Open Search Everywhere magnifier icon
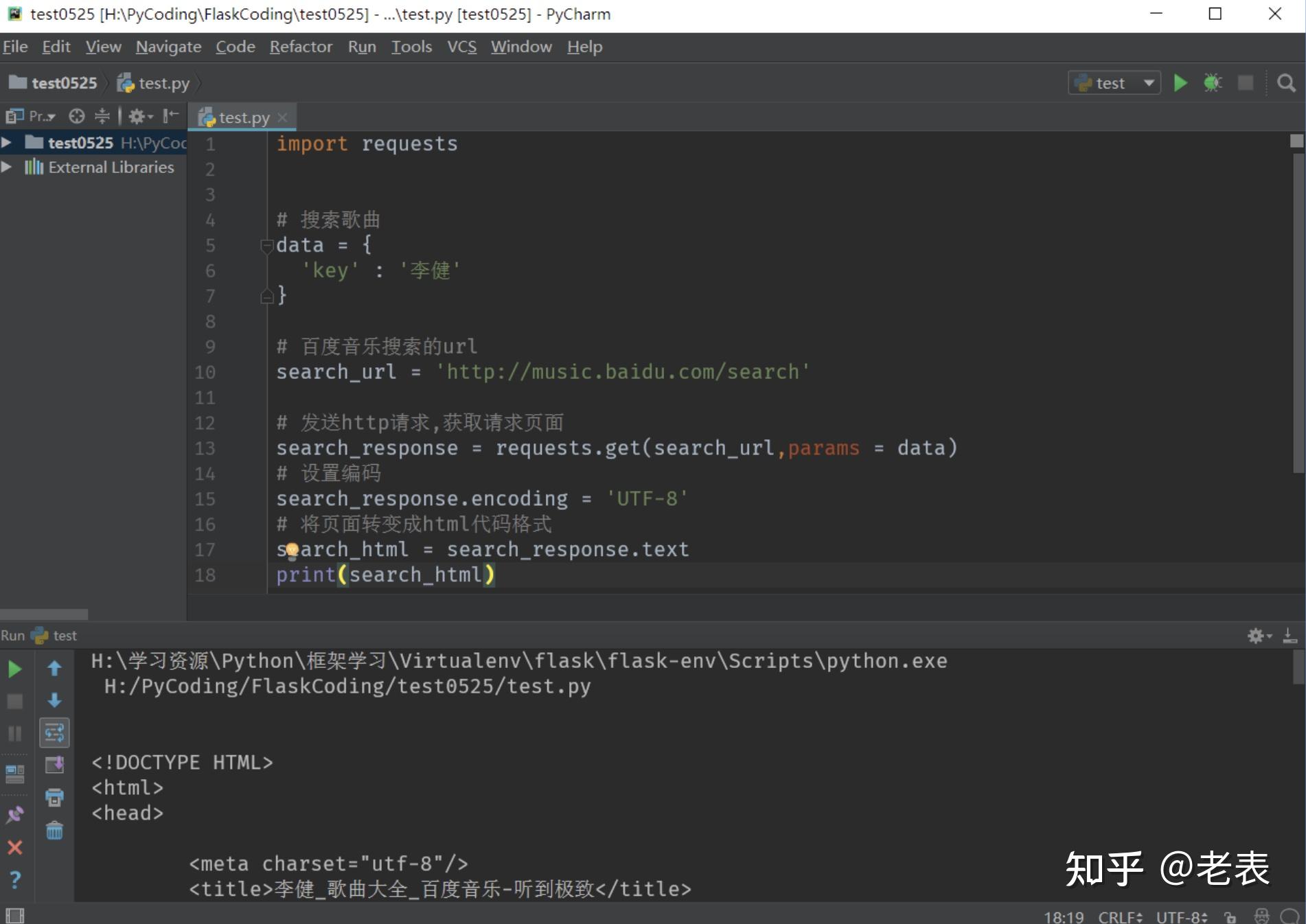The height and width of the screenshot is (924, 1306). coord(1286,83)
